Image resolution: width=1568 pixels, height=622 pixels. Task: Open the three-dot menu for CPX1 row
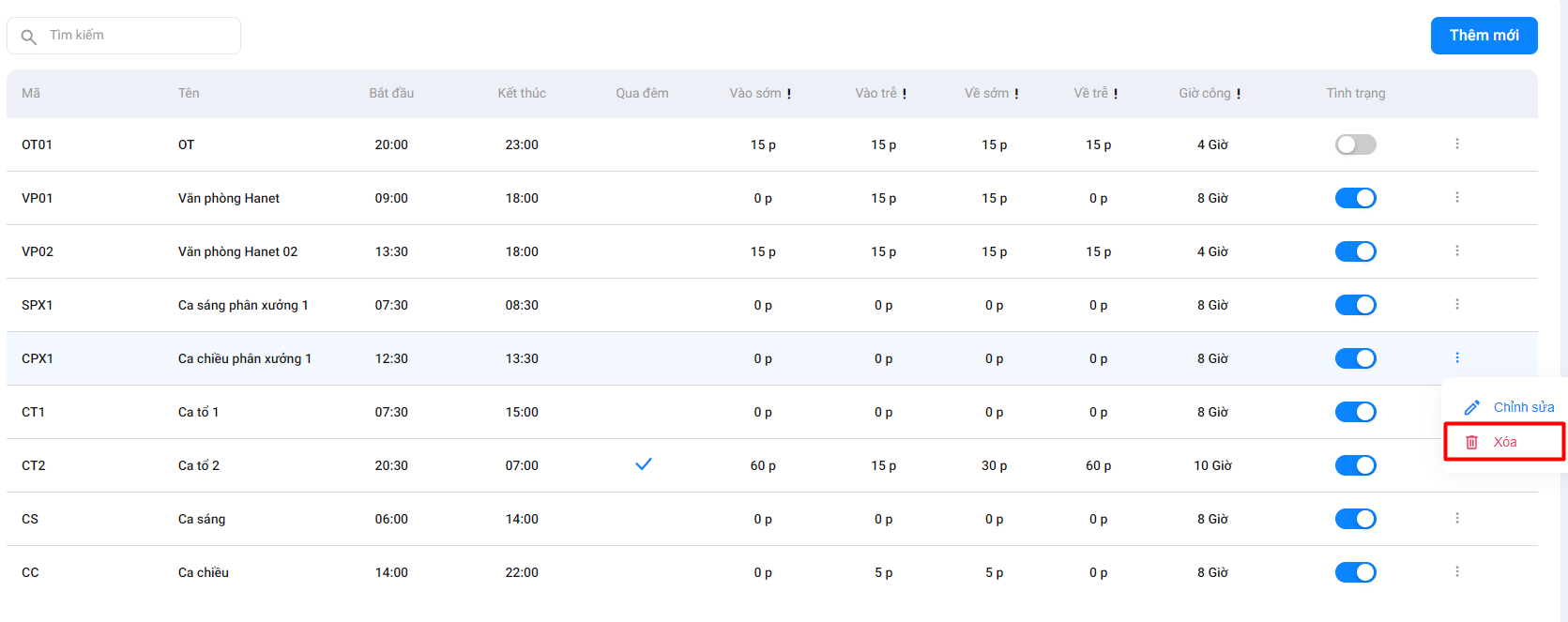(1456, 357)
